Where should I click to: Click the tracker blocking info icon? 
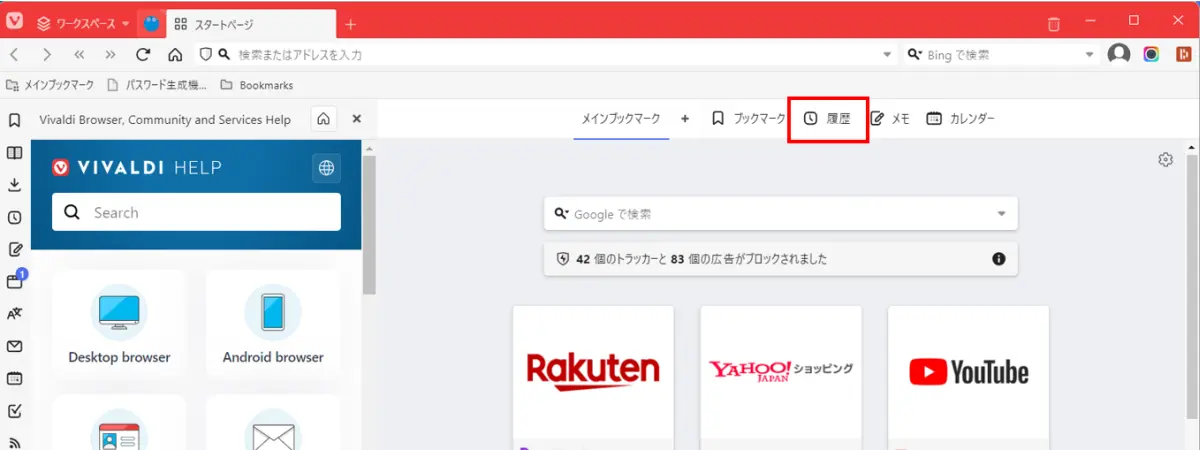(x=998, y=259)
